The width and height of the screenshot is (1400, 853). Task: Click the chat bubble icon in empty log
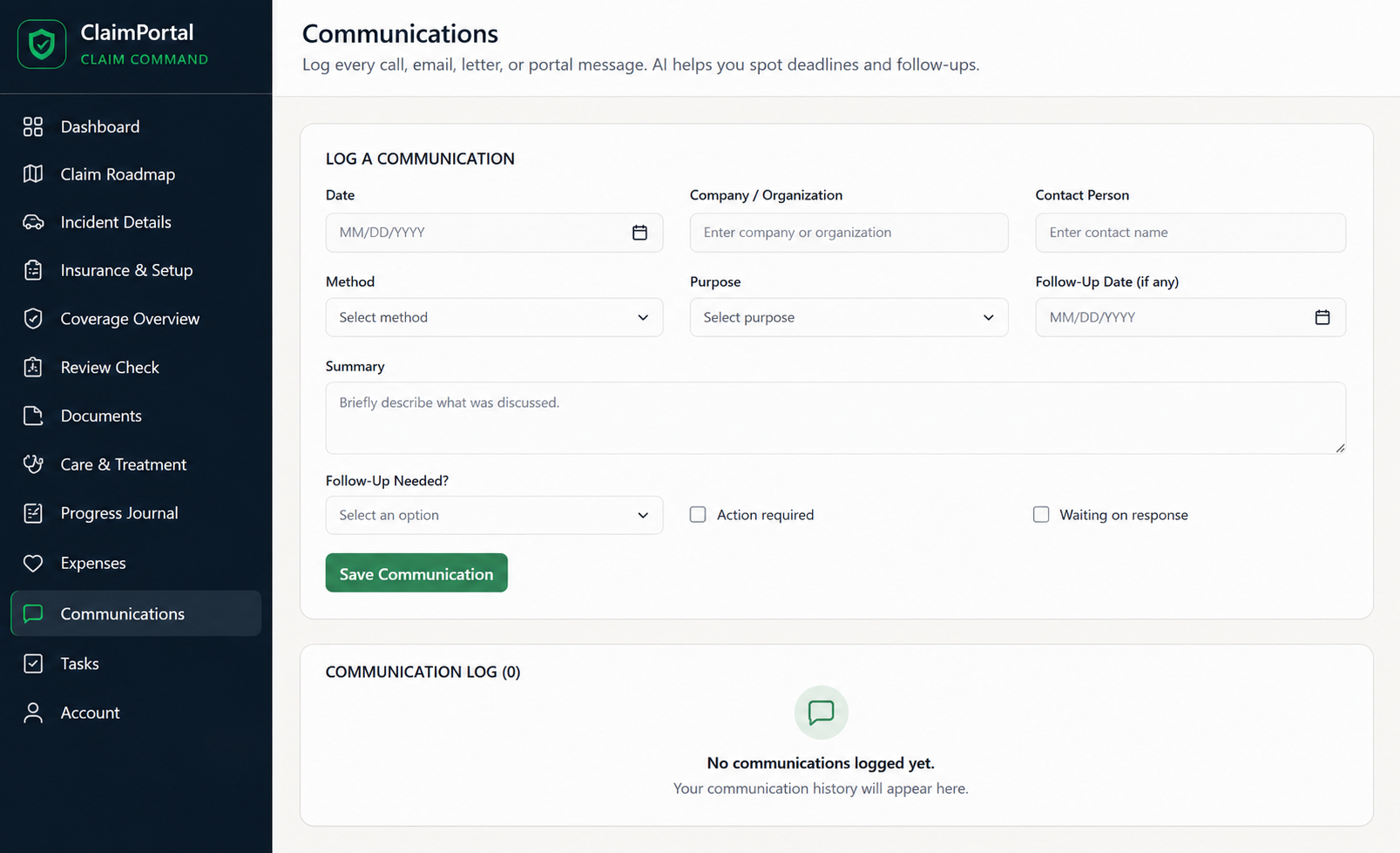click(x=821, y=713)
